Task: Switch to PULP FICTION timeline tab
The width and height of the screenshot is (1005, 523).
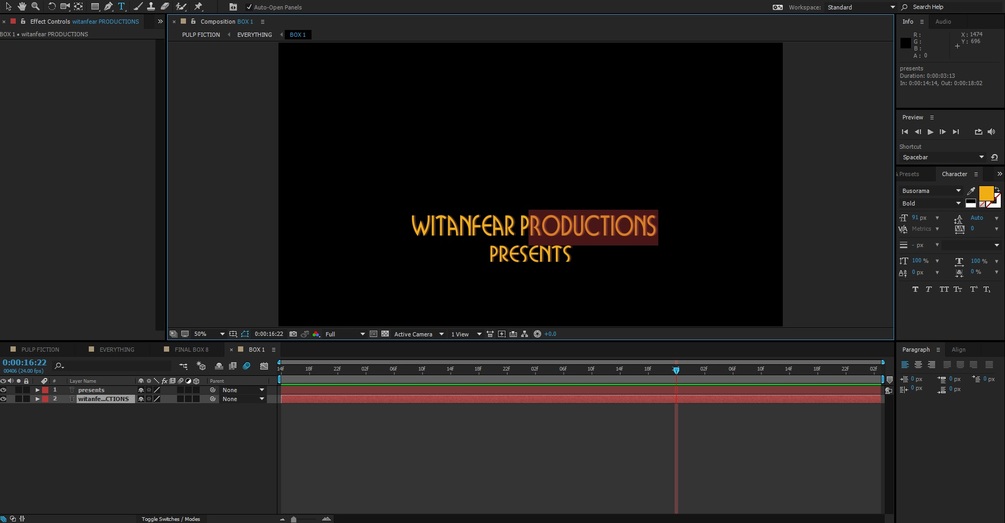Action: 40,349
